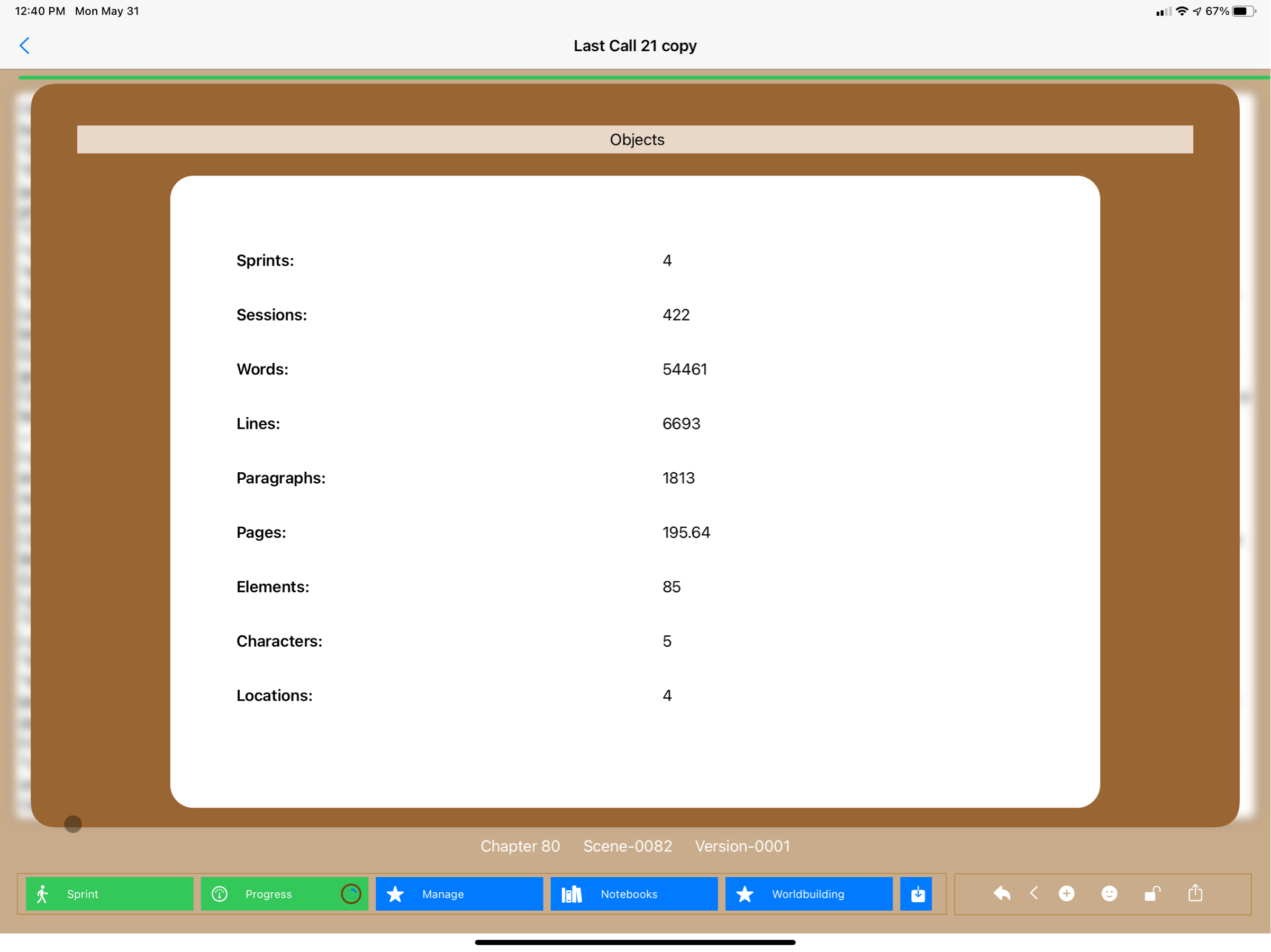Click the Version-0001 label

click(x=742, y=846)
